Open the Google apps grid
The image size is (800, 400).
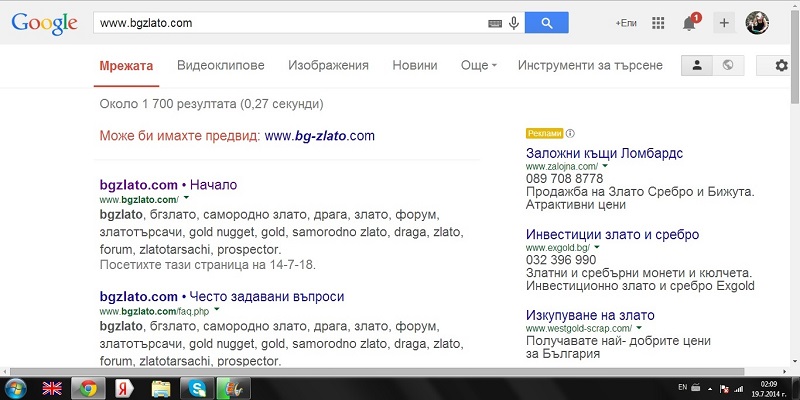click(x=658, y=23)
